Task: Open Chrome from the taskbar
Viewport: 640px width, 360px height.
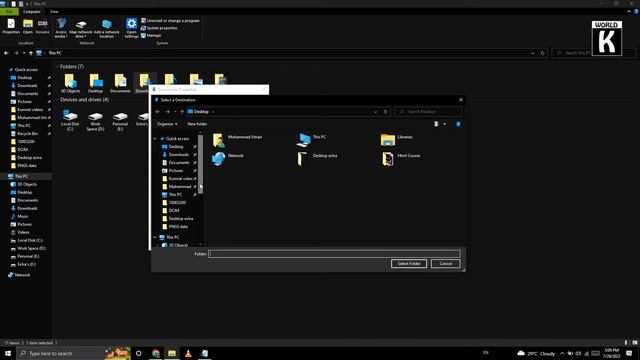Action: tap(156, 353)
